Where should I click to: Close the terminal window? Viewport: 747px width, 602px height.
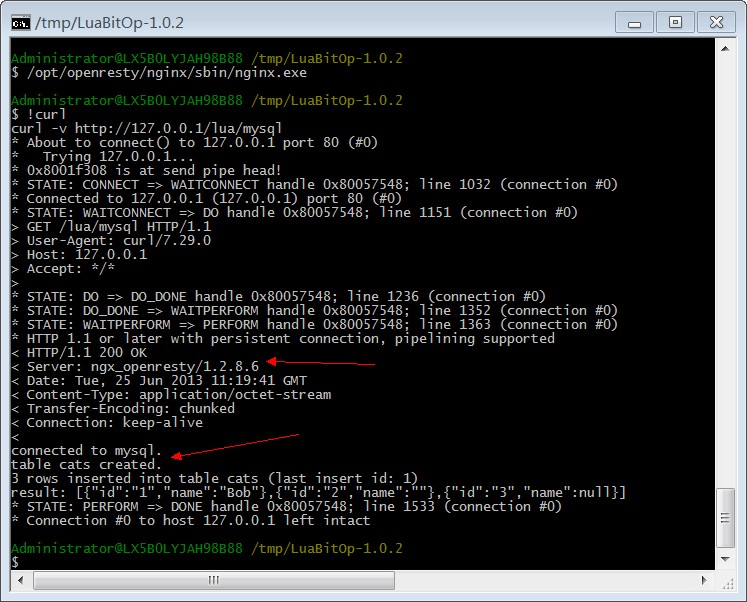point(716,22)
